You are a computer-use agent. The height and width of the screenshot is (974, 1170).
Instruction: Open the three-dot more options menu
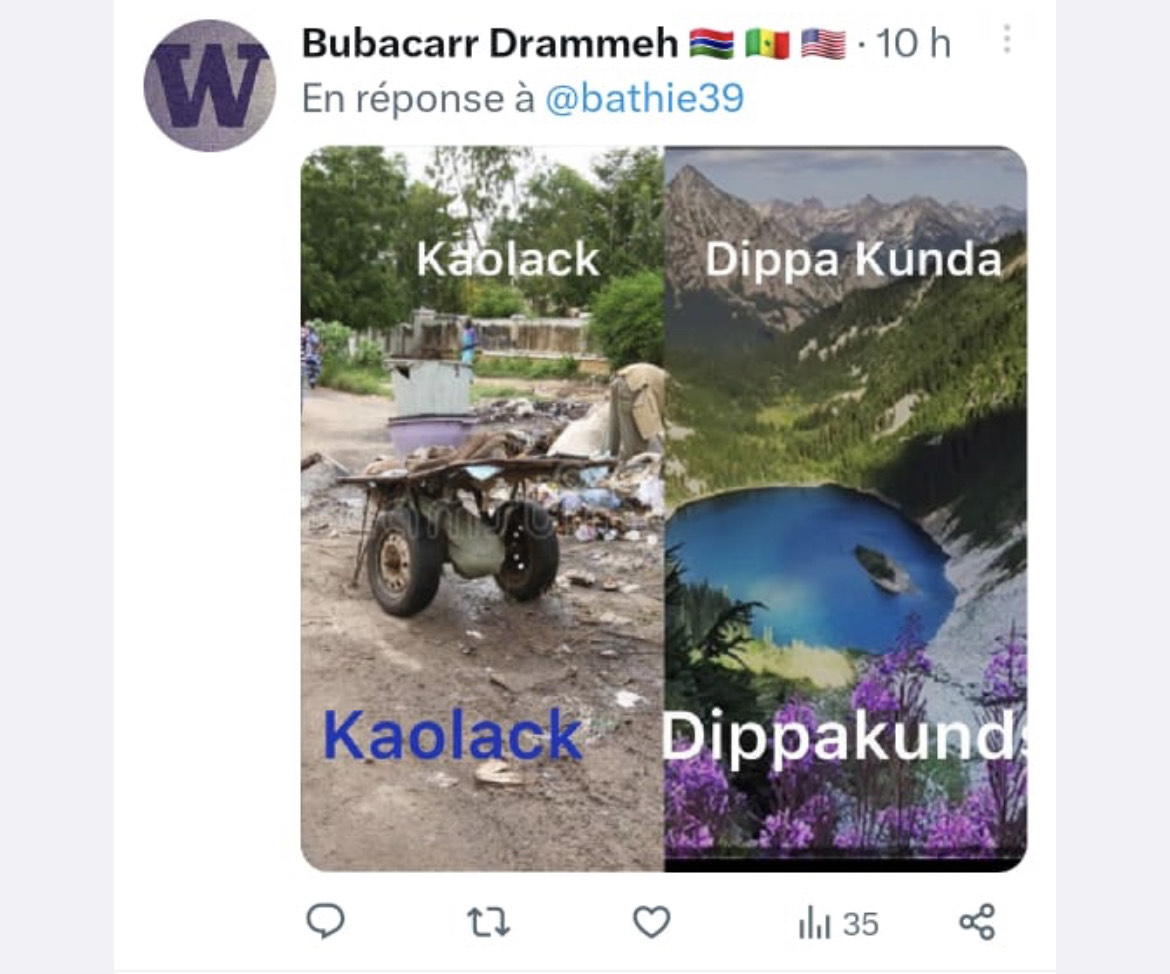coord(1007,39)
